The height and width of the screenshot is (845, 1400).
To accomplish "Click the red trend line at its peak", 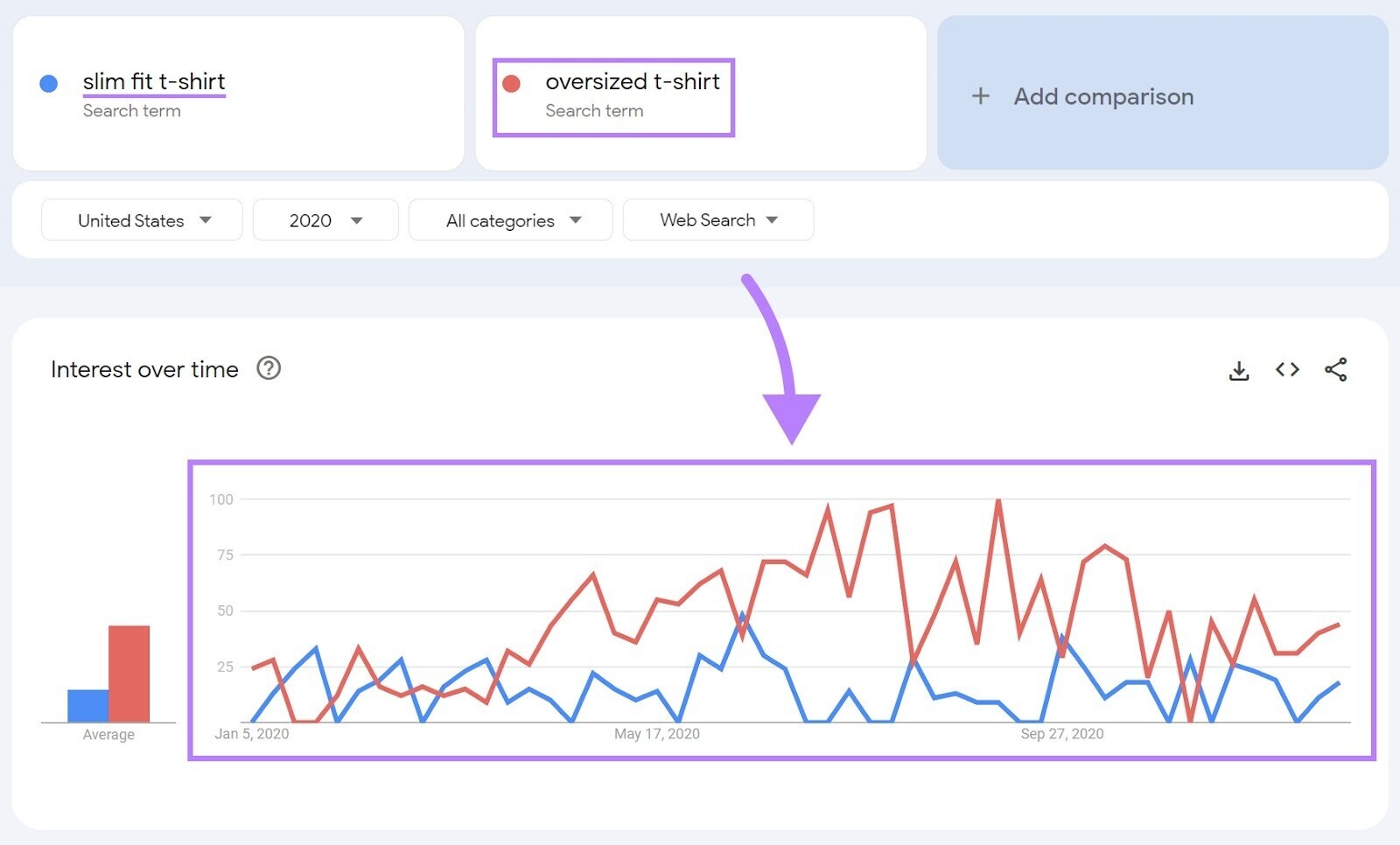I will click(x=997, y=500).
